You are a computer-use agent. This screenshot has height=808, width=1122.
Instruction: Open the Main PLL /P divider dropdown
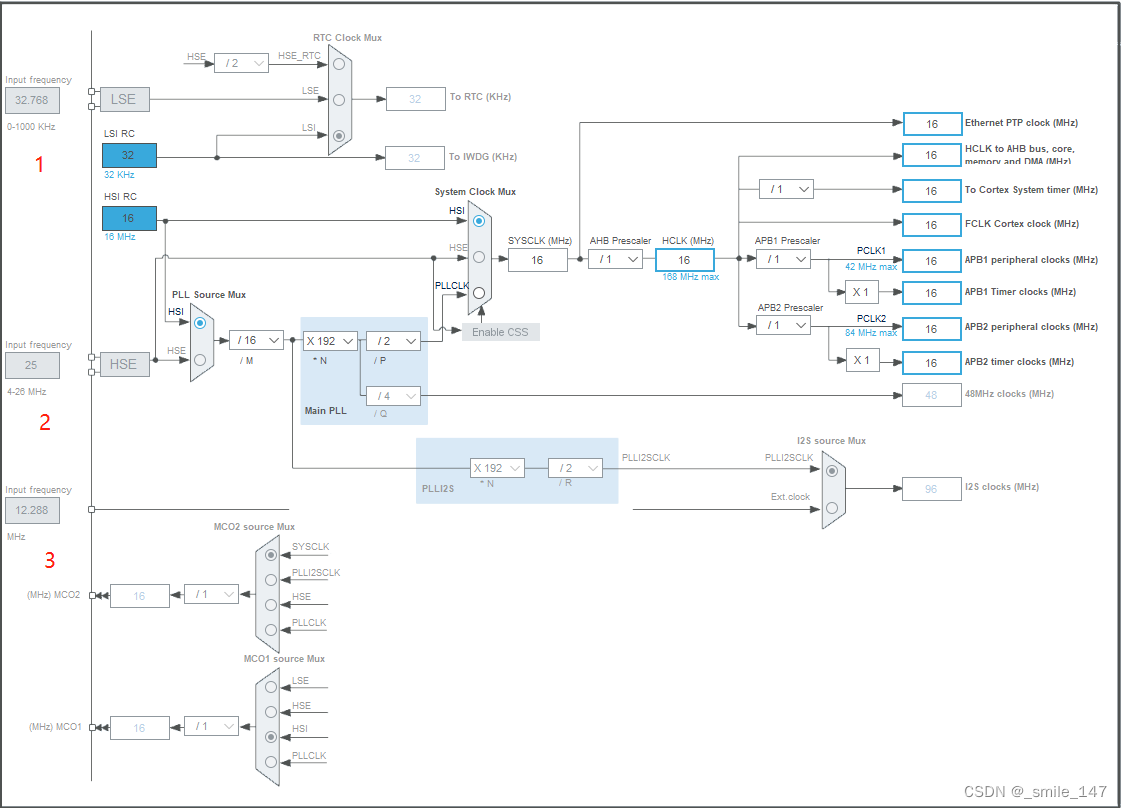click(393, 340)
